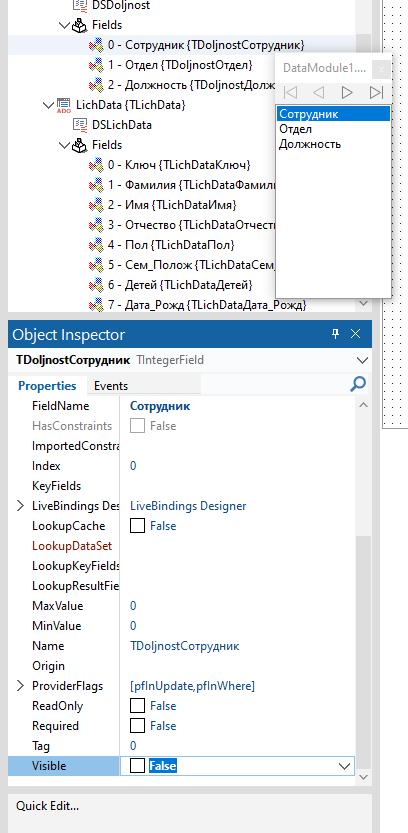408x833 pixels.
Task: Toggle the ReadOnly checkbox
Action: 138,706
